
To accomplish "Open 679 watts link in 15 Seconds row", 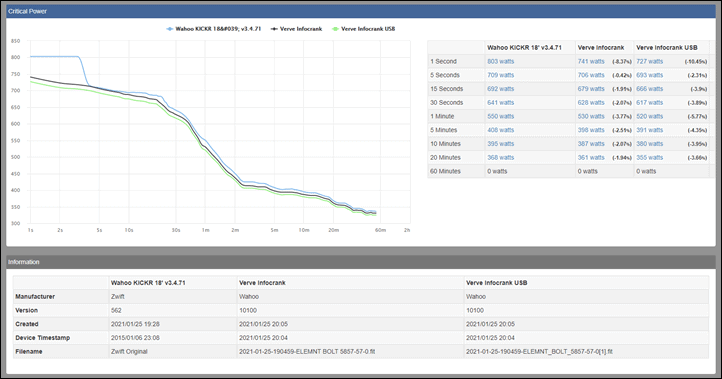I will point(591,89).
